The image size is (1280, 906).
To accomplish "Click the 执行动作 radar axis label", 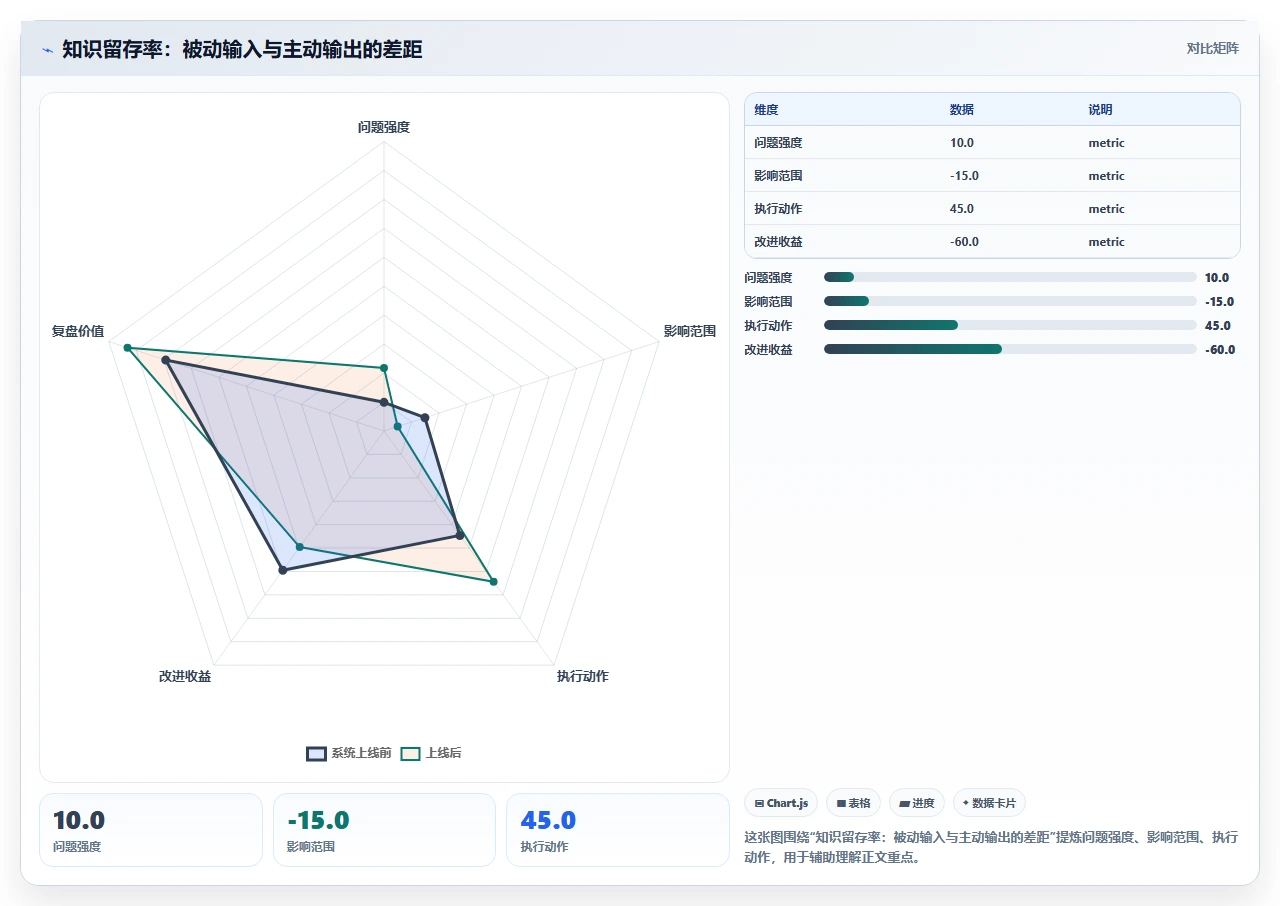I will pos(583,677).
